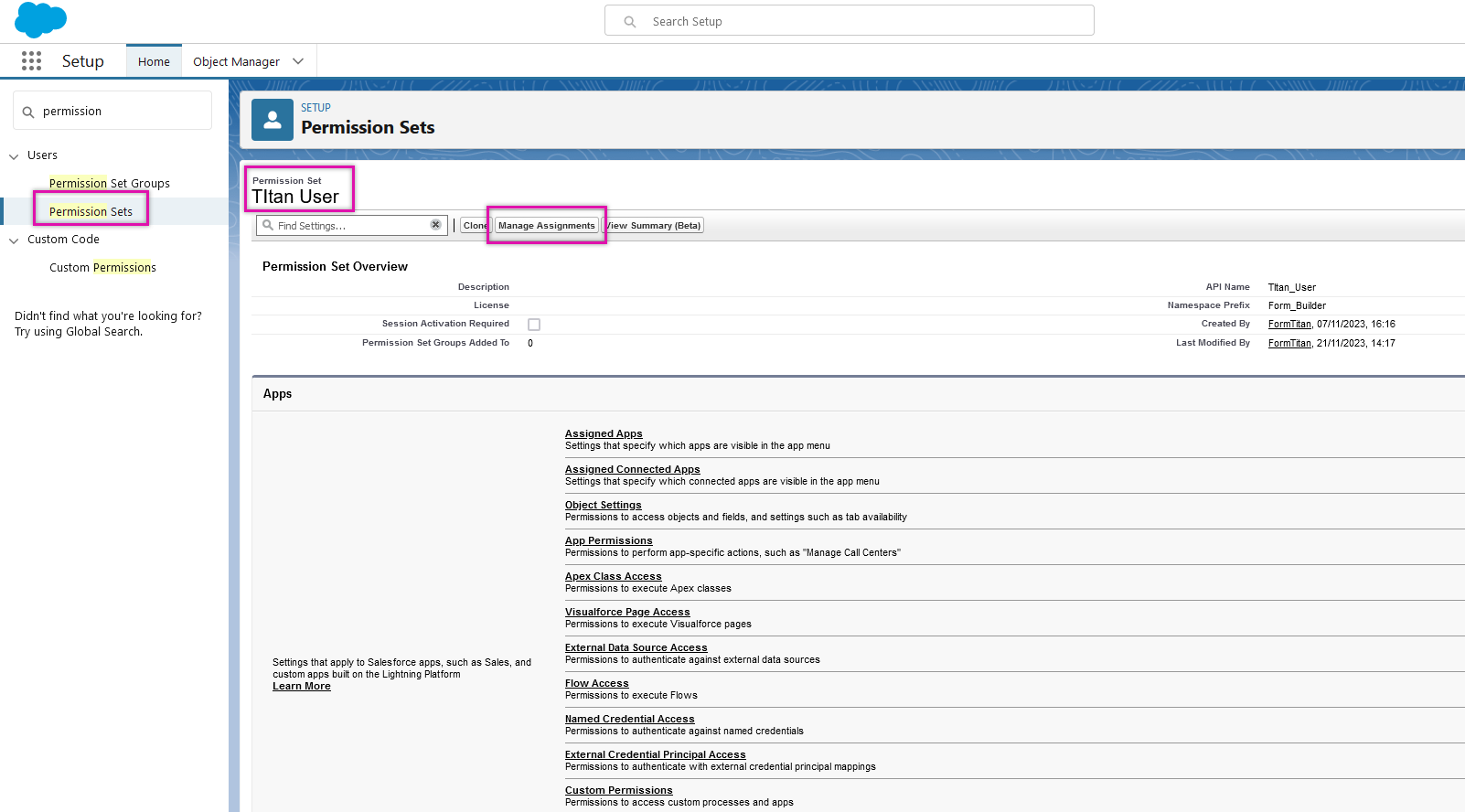Click the View Summary (Beta) button
The height and width of the screenshot is (812, 1465).
point(653,225)
